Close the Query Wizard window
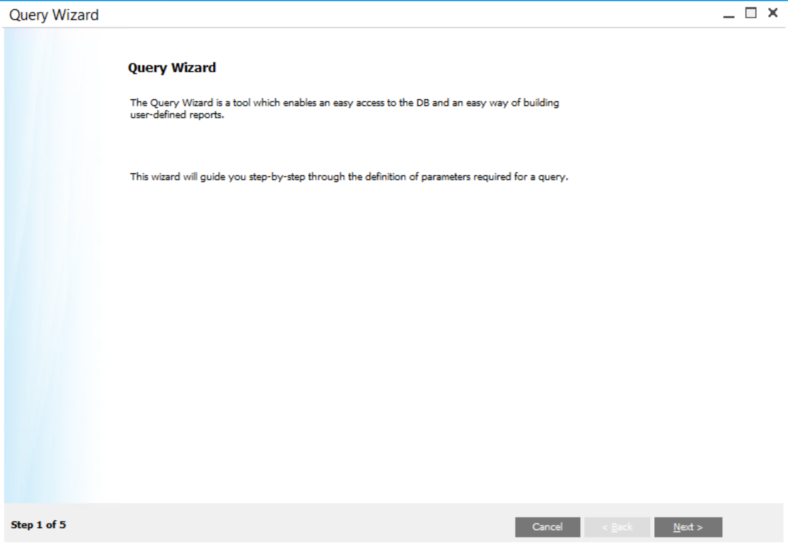 (x=773, y=13)
